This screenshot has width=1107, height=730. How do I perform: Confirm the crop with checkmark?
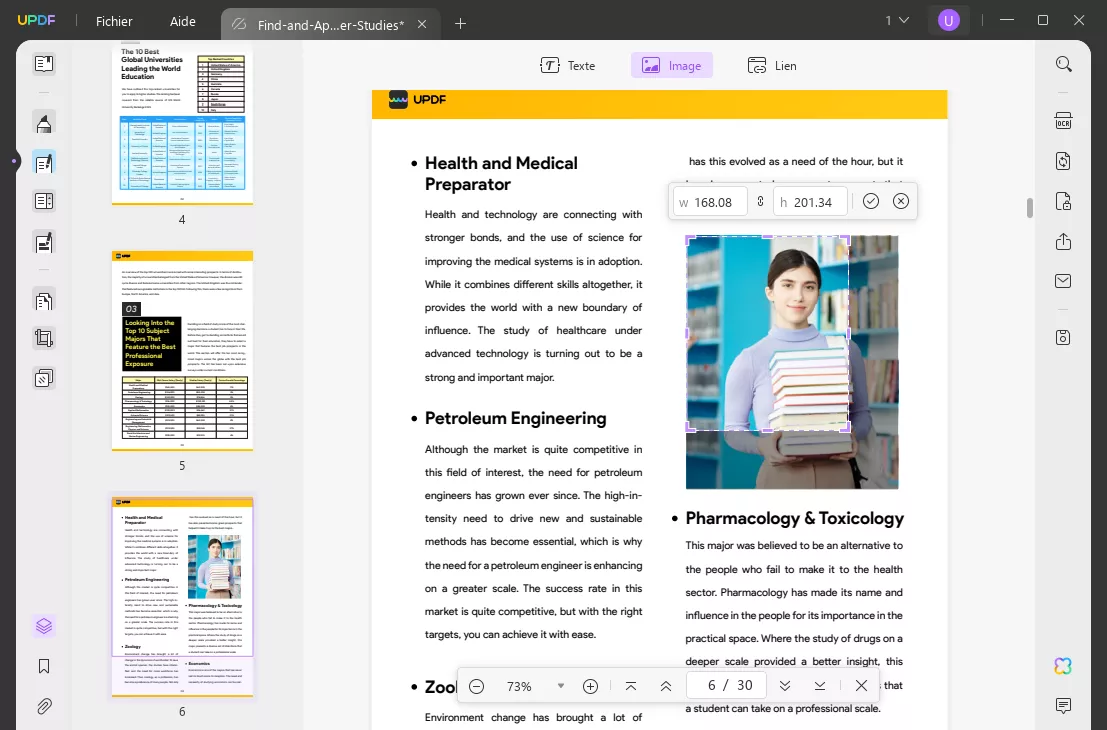870,201
